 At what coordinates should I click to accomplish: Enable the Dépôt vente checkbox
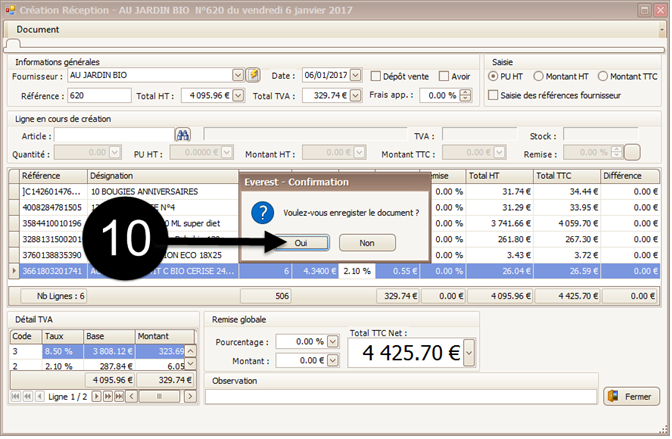(375, 76)
